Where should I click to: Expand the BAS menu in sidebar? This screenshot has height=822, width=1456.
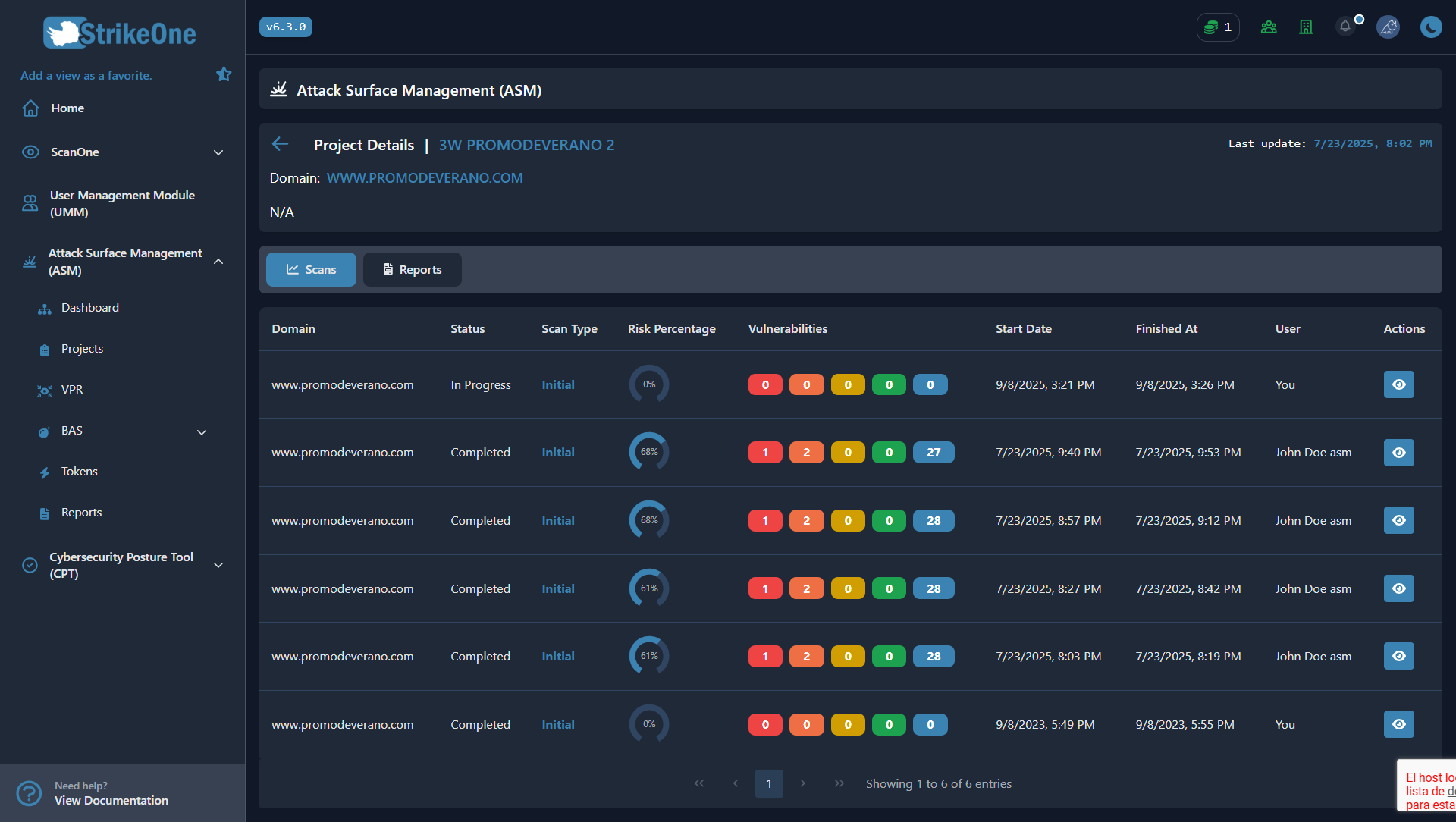tap(201, 431)
